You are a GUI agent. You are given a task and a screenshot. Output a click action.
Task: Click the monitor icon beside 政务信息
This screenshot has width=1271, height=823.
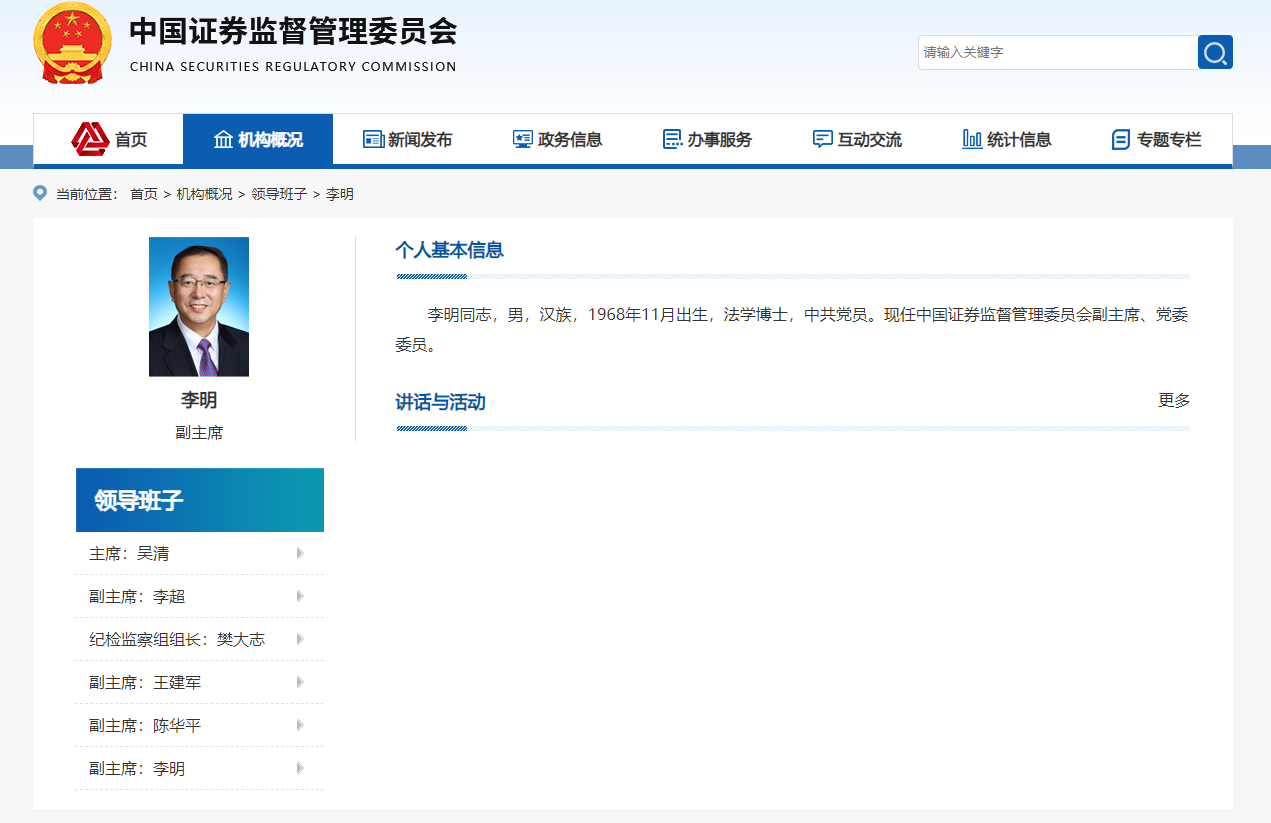(x=523, y=139)
